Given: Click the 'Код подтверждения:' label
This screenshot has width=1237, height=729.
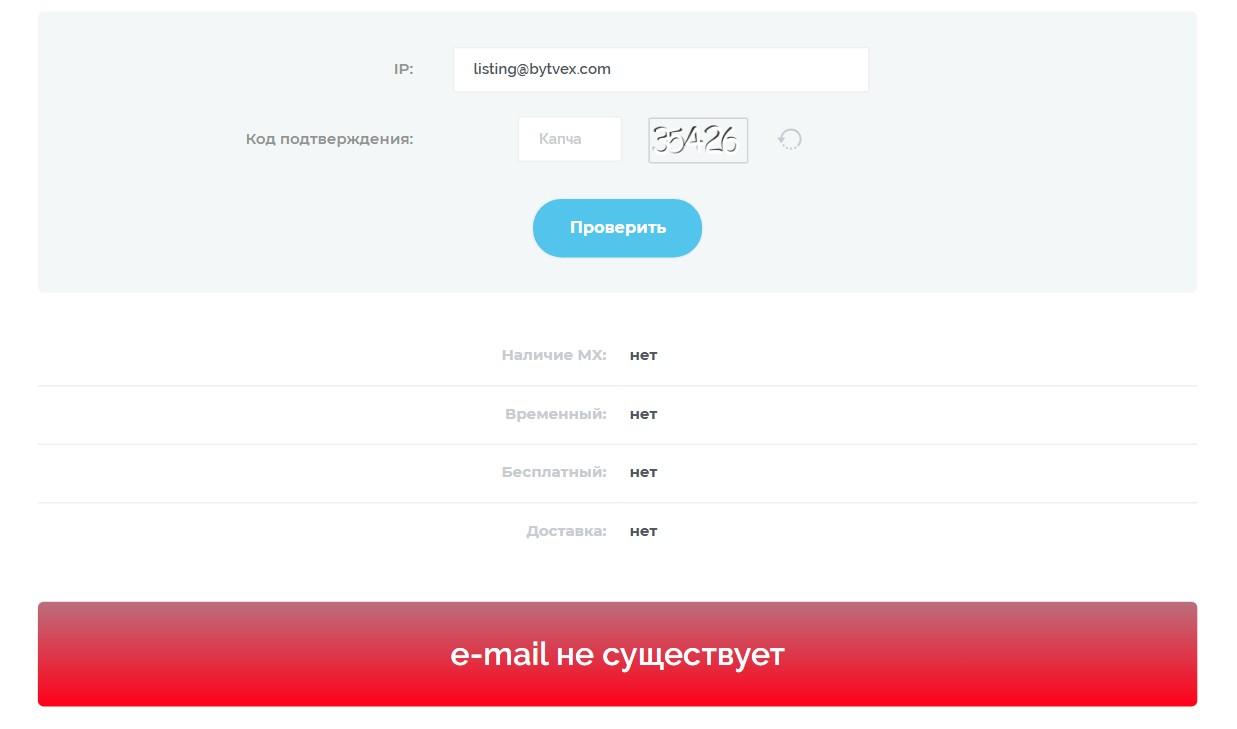Looking at the screenshot, I should click(x=329, y=139).
